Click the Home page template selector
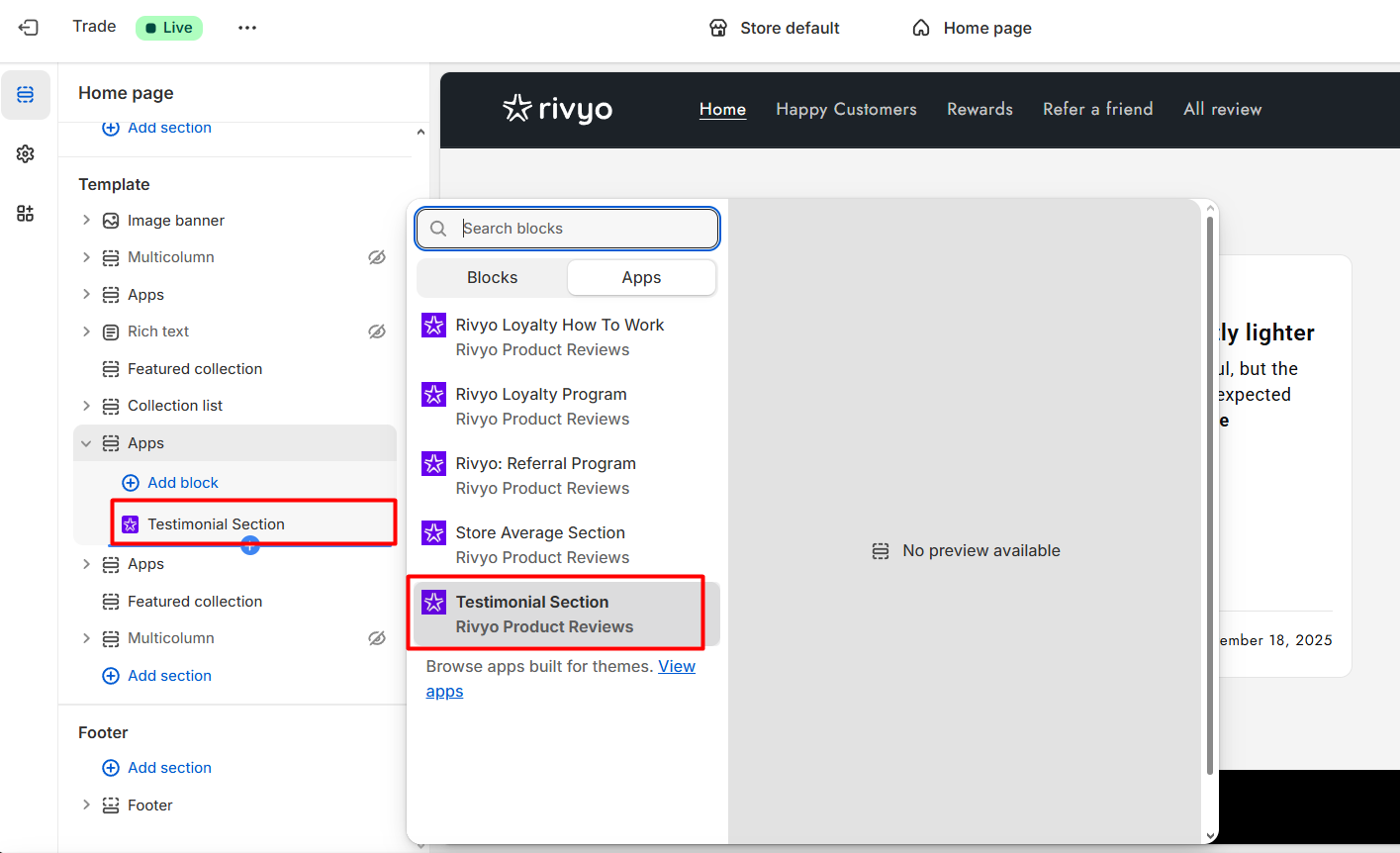The image size is (1400, 853). pyautogui.click(x=972, y=28)
